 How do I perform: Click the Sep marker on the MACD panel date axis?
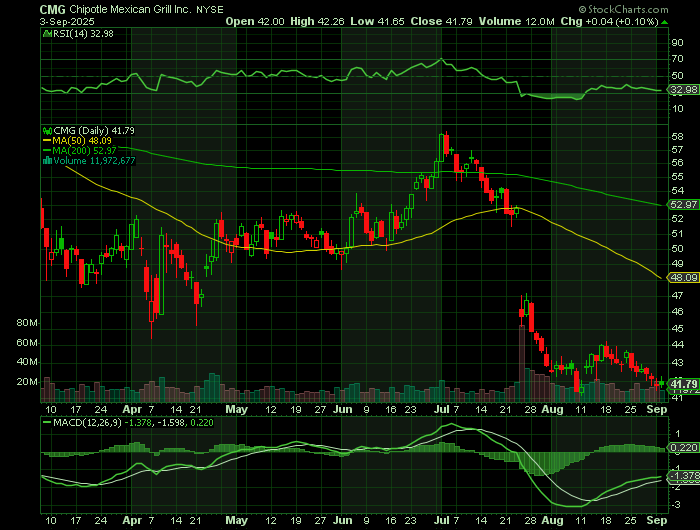tap(657, 520)
